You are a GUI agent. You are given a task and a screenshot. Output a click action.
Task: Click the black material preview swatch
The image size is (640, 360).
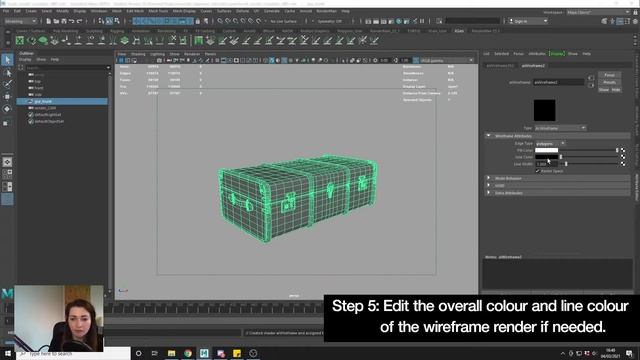click(x=544, y=110)
